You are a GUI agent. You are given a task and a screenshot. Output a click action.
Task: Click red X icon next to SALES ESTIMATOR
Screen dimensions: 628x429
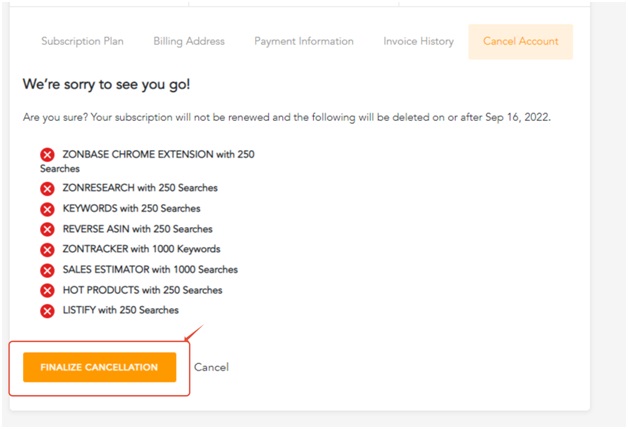[47, 270]
